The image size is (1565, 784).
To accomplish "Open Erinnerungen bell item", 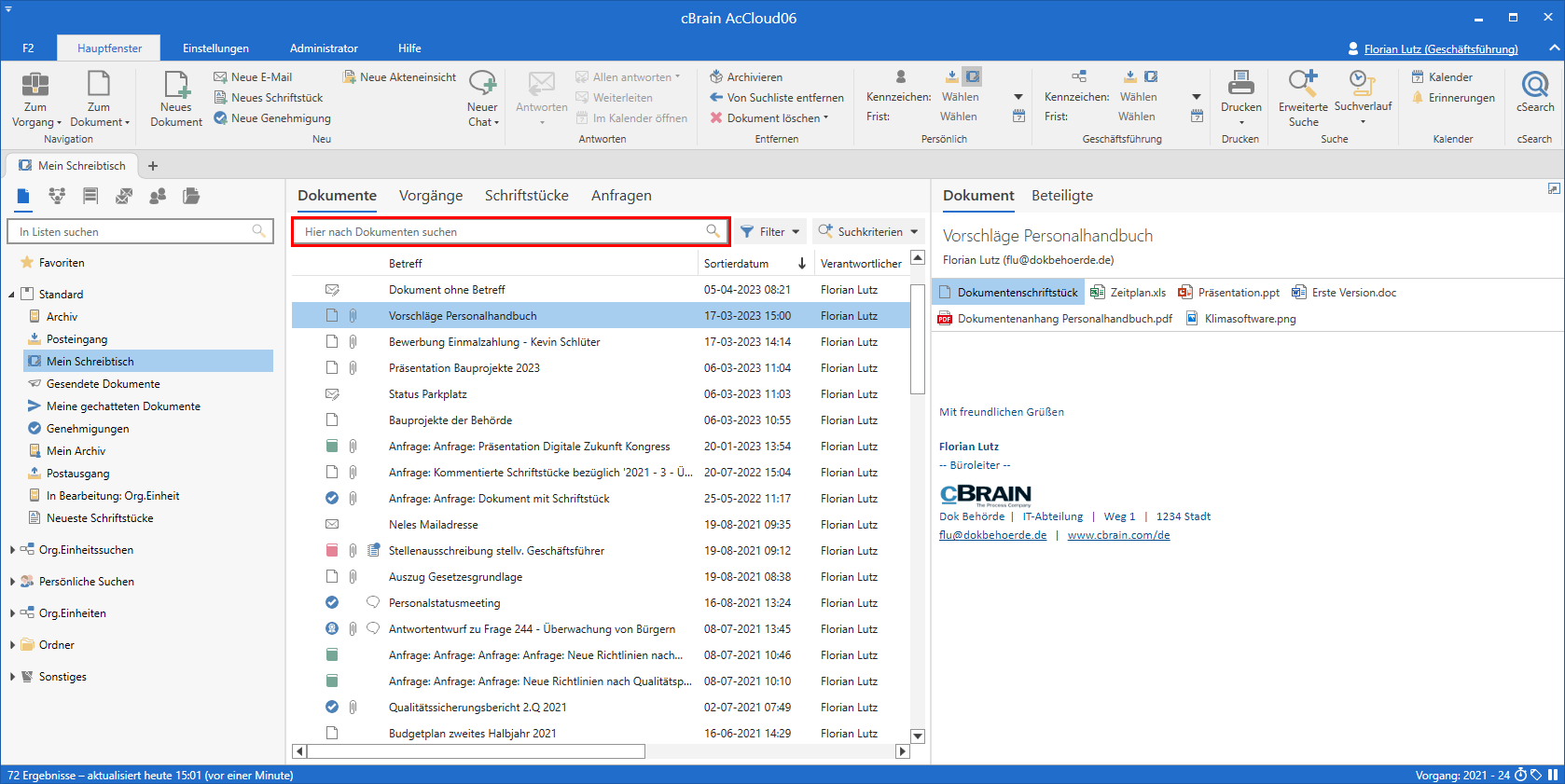I will click(1453, 98).
